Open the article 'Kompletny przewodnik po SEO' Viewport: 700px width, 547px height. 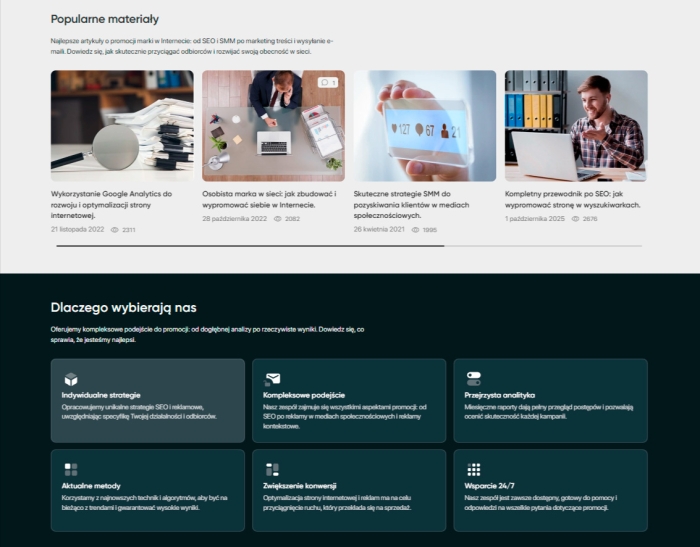tap(572, 199)
